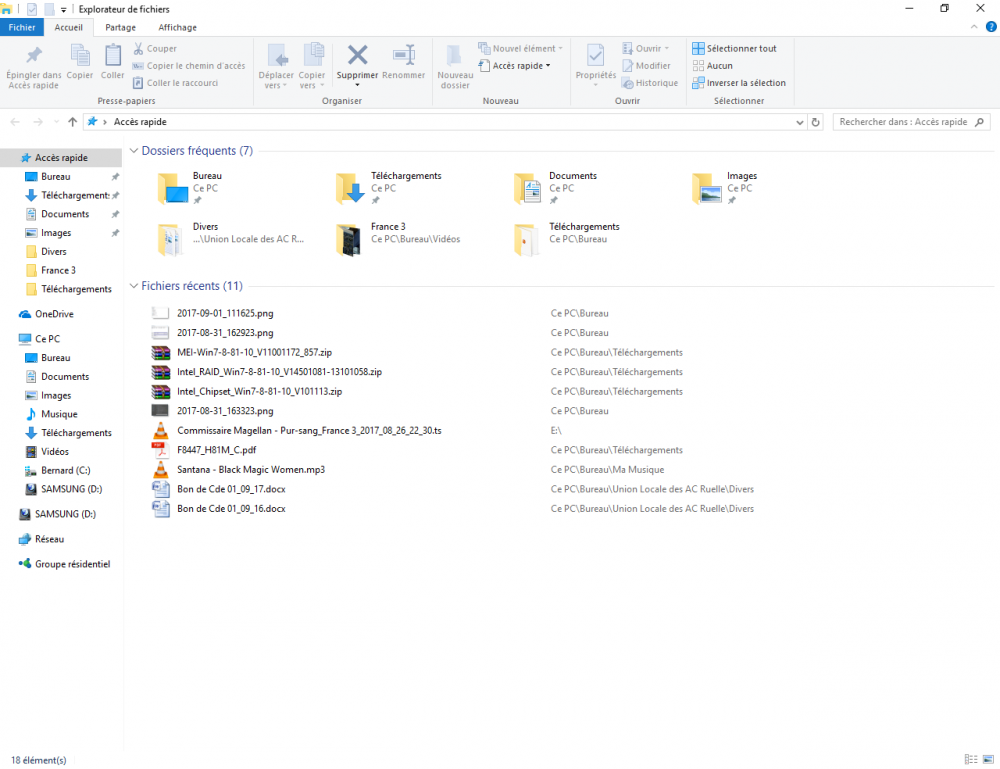
Task: Go up one level with up arrow
Action: point(72,122)
